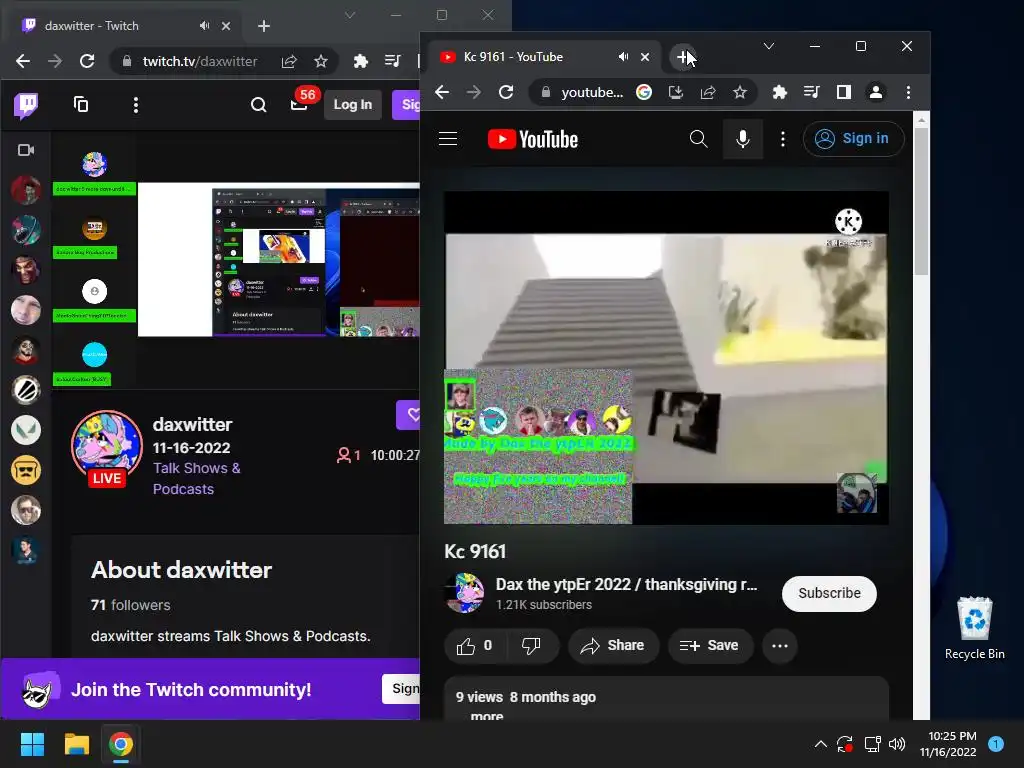Reload the Twitch page
This screenshot has height=768, width=1024.
[87, 61]
